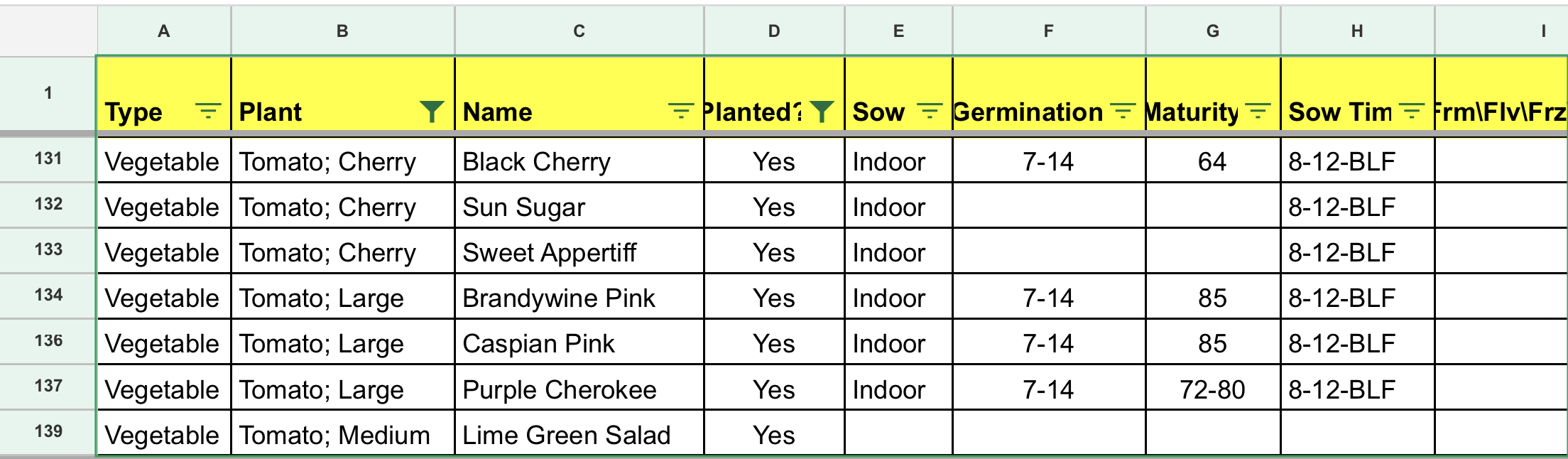Select the Tomato; Medium plant cell

[x=342, y=433]
